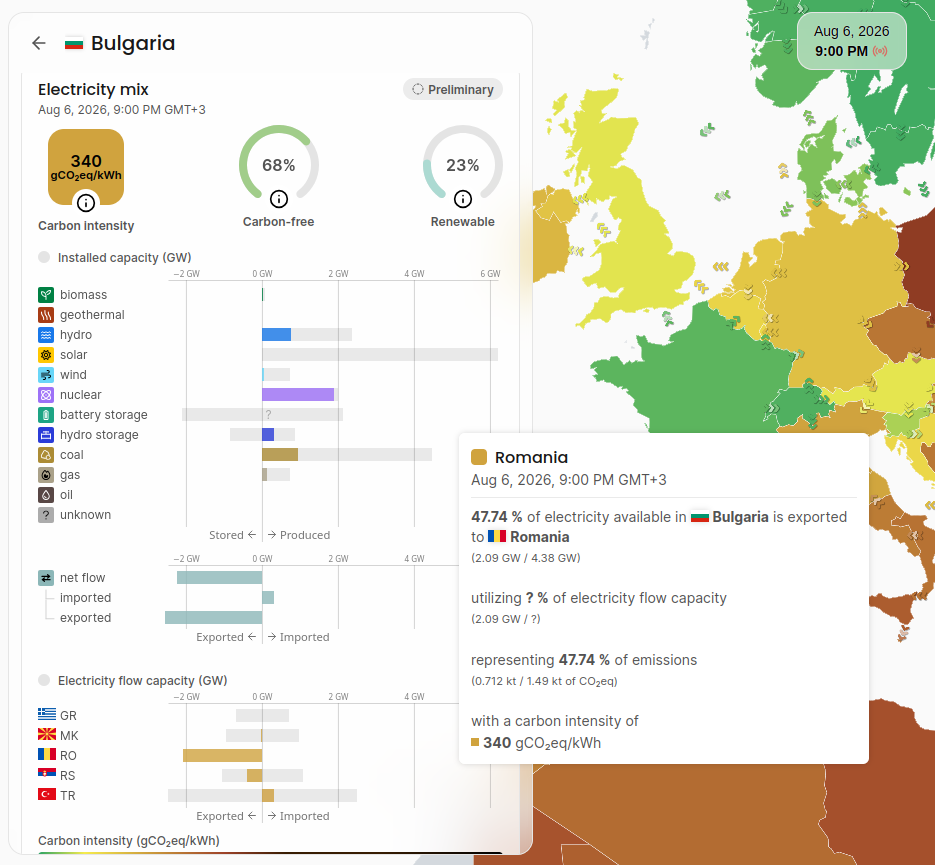Click the Preliminary badge
The width and height of the screenshot is (935, 865).
(x=453, y=89)
